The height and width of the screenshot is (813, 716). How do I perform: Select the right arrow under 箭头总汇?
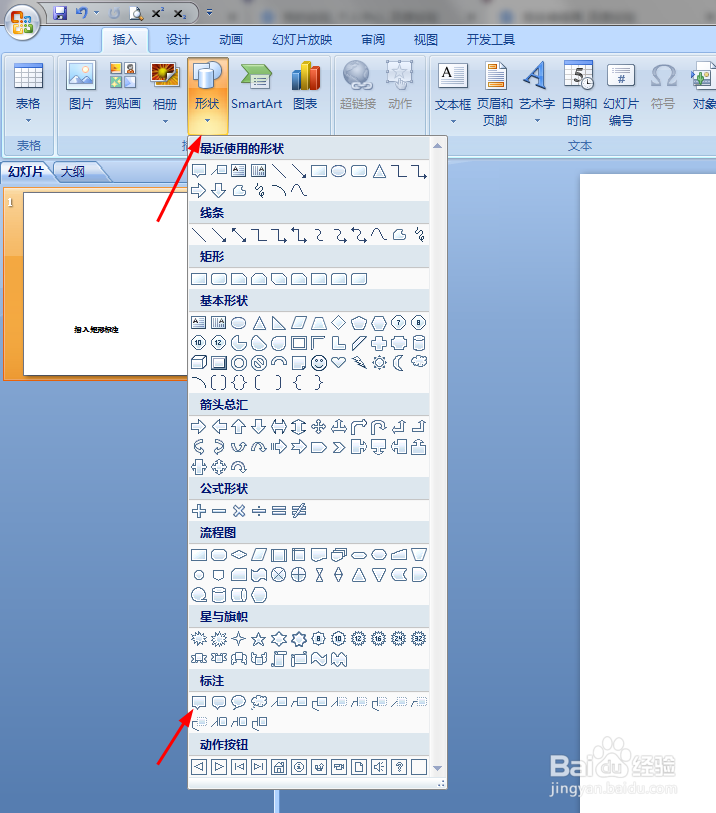point(199,427)
